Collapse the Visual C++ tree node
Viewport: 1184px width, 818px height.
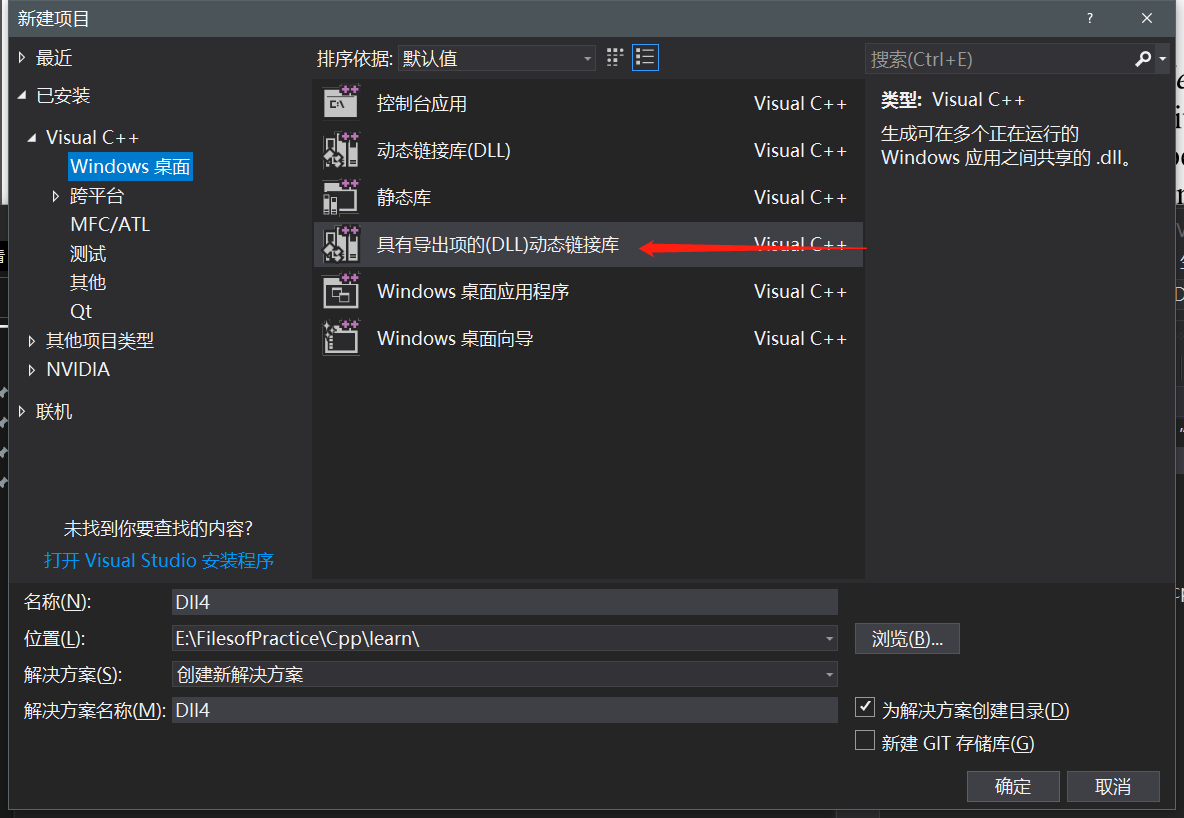[x=32, y=137]
